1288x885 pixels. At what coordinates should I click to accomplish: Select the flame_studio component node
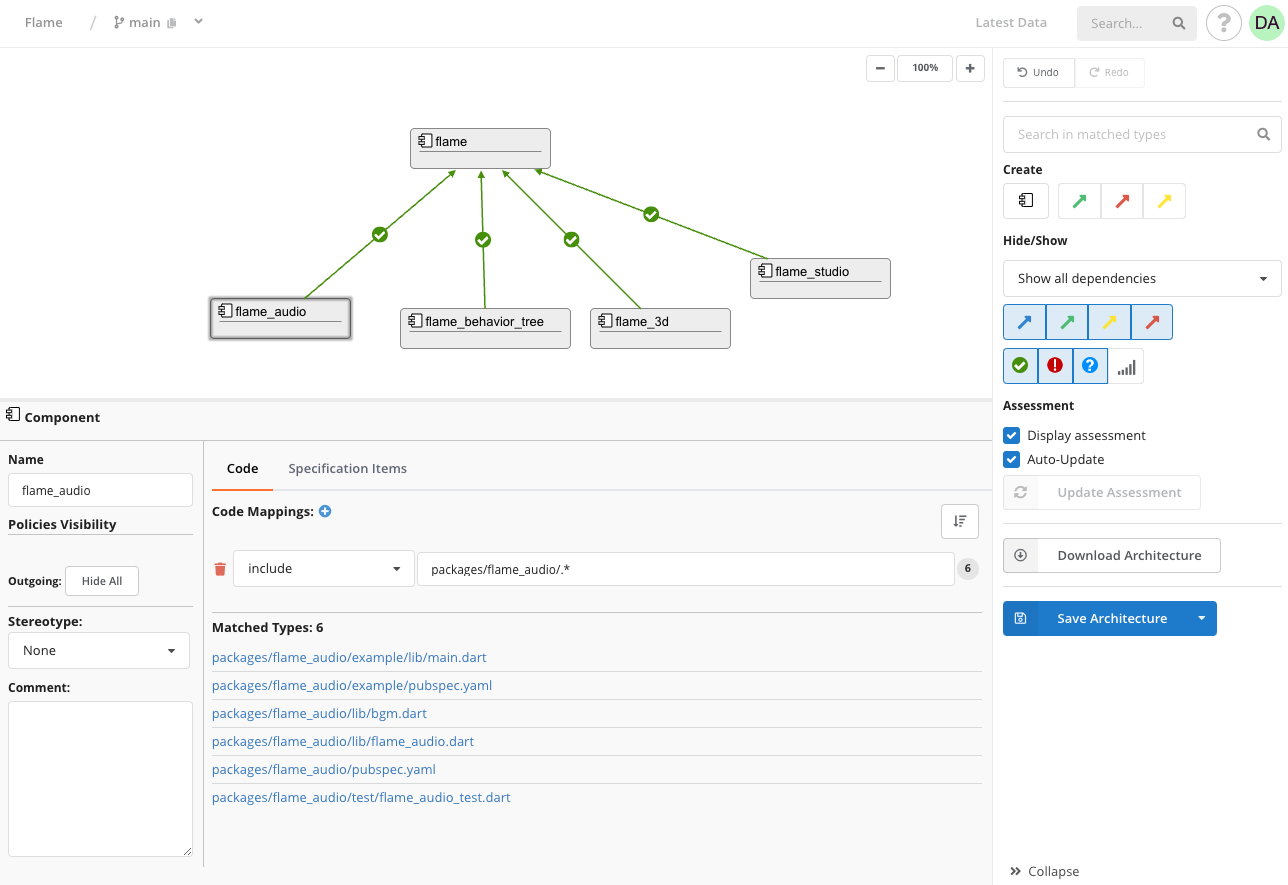coord(820,278)
